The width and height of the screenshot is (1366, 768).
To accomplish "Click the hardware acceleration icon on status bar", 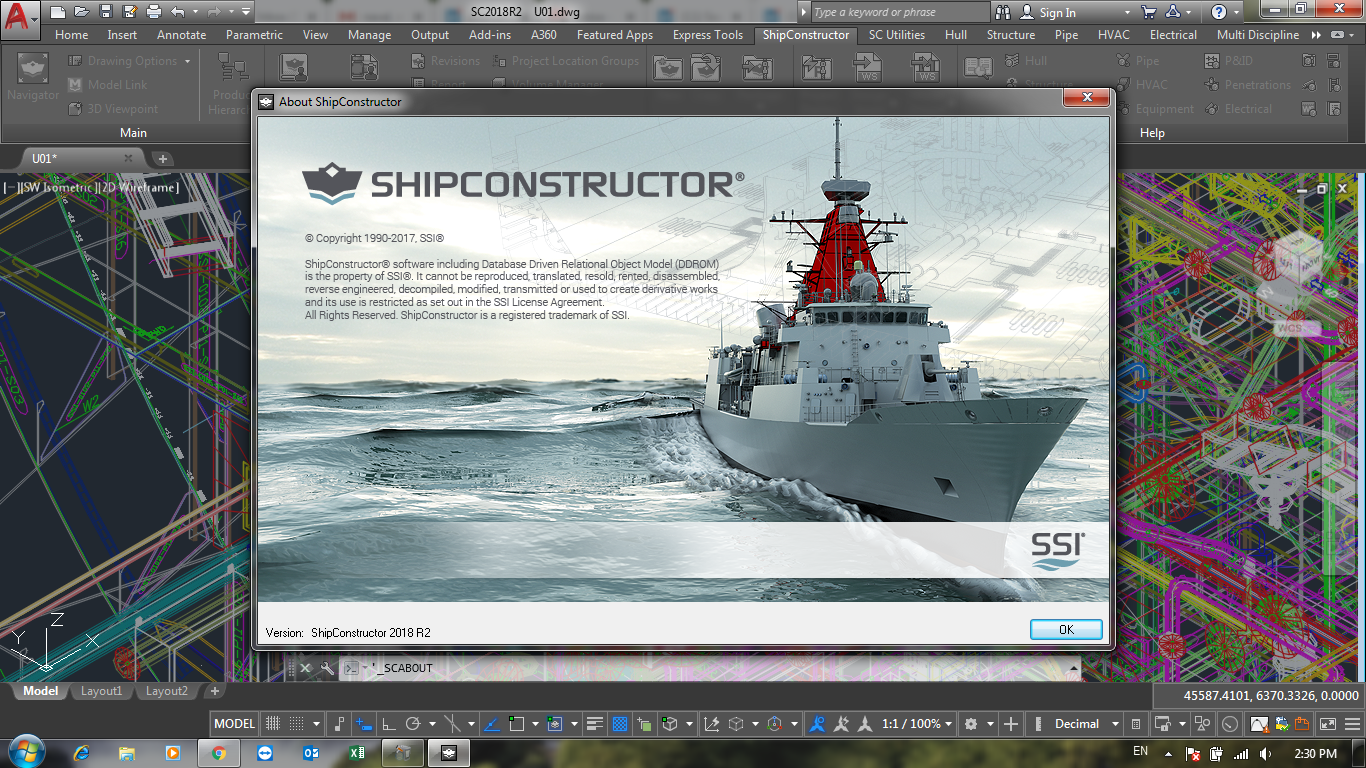I will (x=1258, y=723).
